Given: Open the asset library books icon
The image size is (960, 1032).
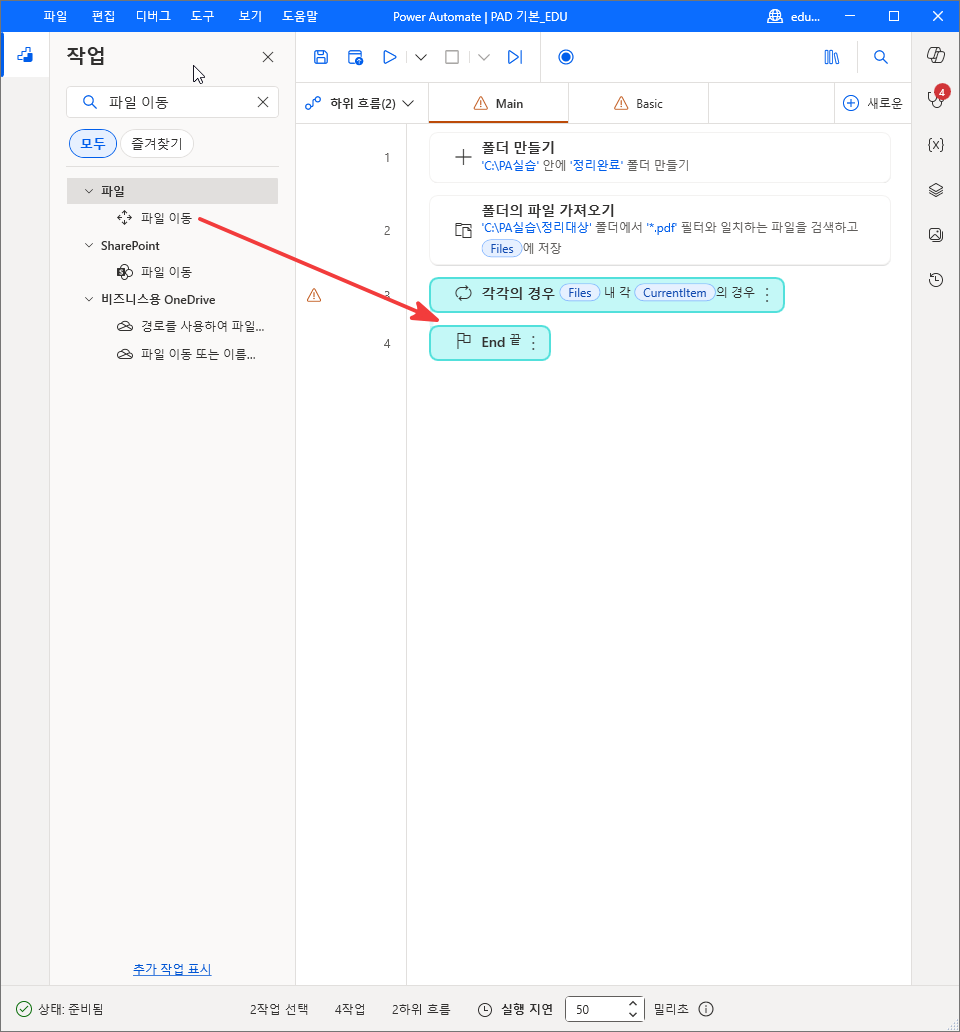Looking at the screenshot, I should click(832, 57).
